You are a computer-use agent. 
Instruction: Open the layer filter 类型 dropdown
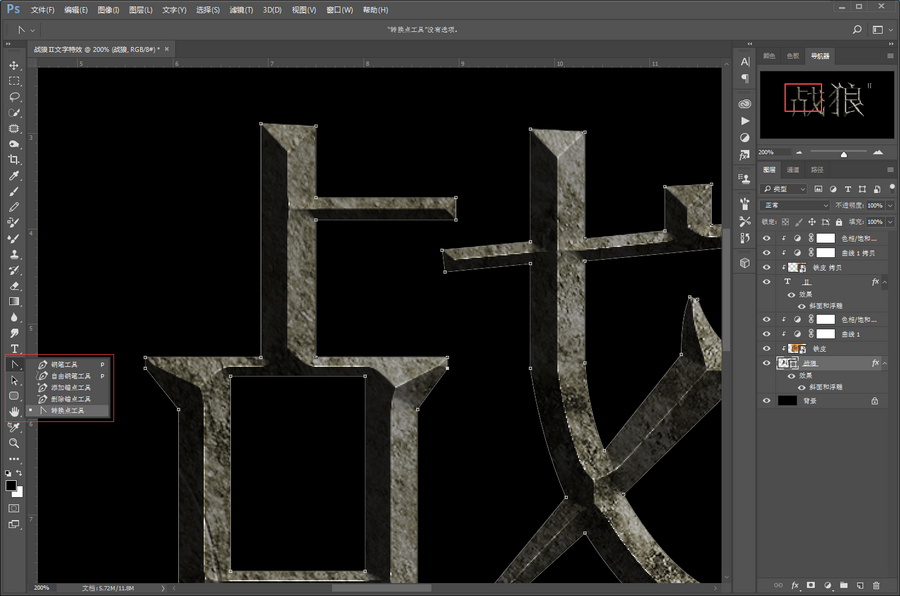pos(784,189)
